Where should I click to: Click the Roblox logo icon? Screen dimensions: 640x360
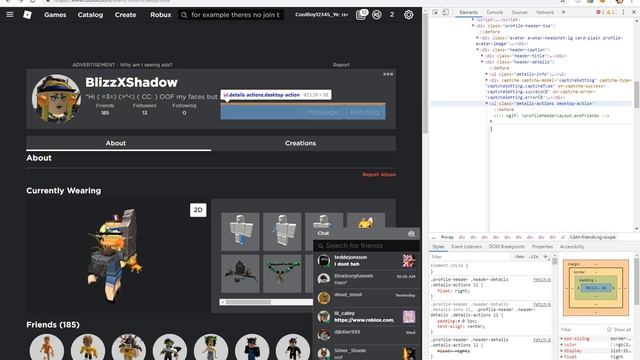point(27,15)
